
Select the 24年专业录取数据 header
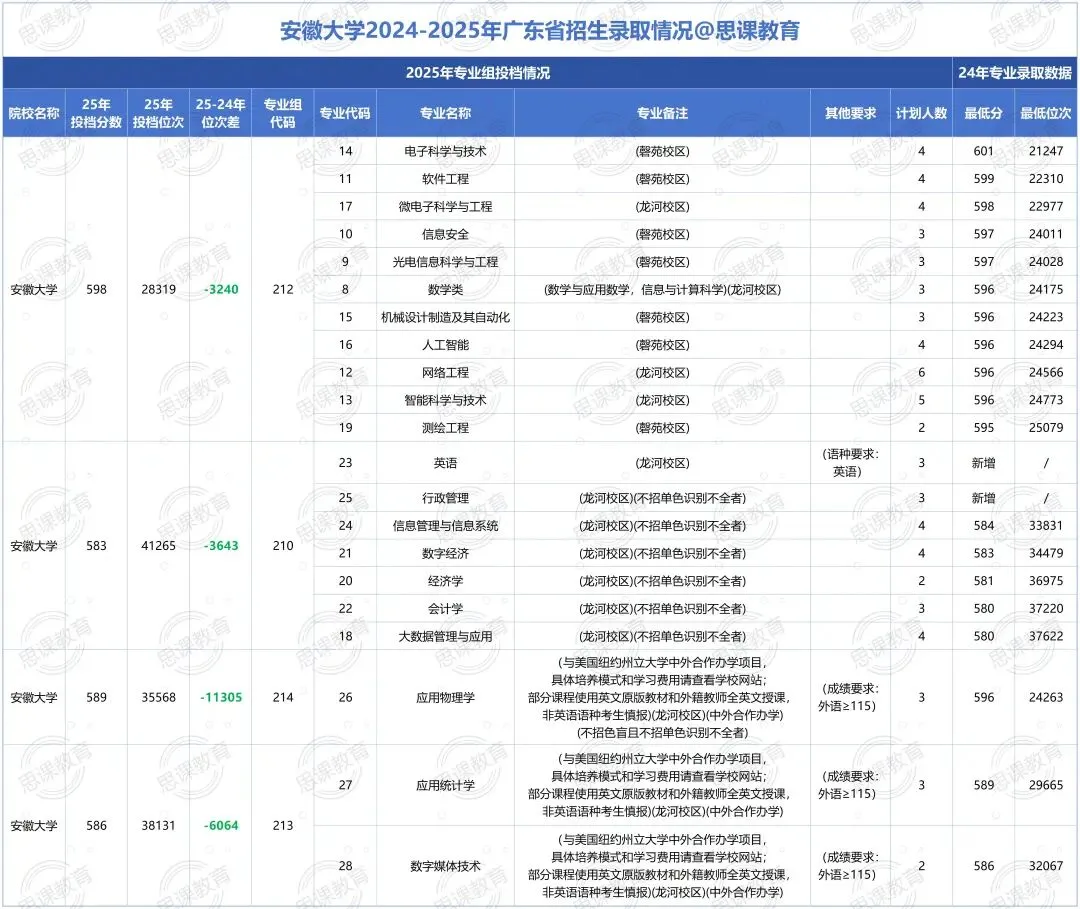(1015, 73)
